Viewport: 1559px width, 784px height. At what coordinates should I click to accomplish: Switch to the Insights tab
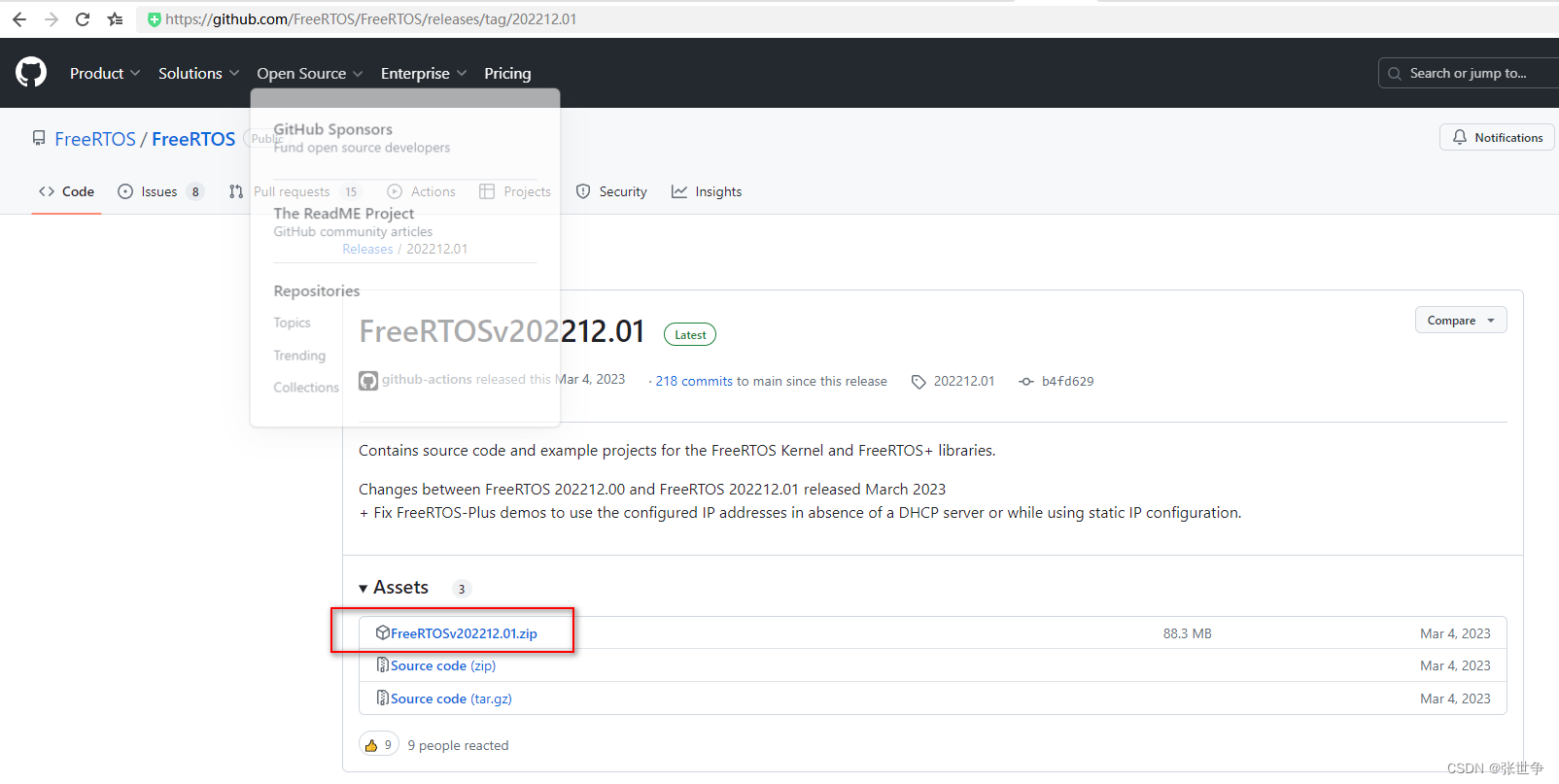coord(707,191)
